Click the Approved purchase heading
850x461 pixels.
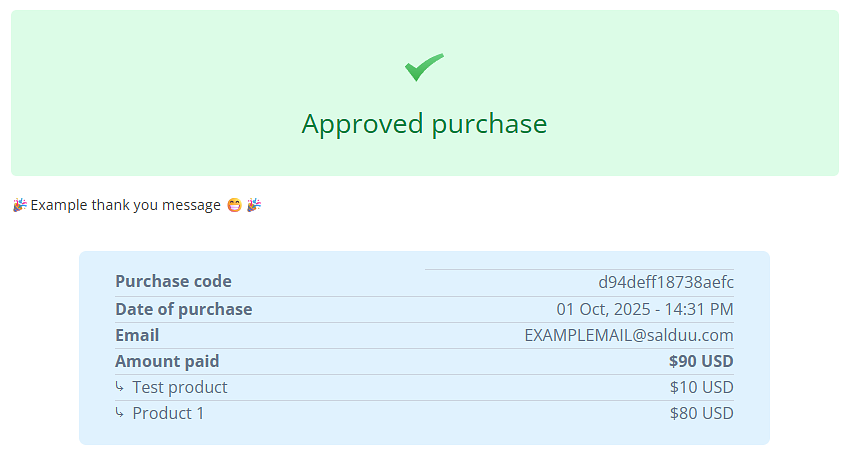(x=424, y=124)
